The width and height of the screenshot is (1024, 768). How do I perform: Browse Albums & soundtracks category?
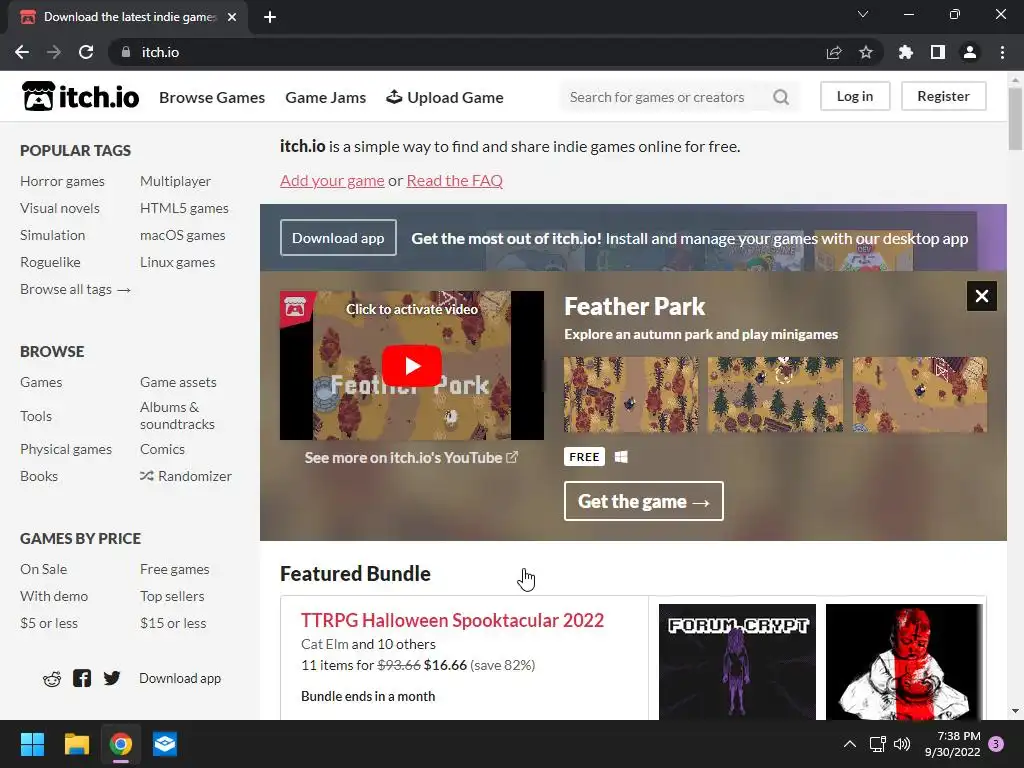click(x=178, y=415)
